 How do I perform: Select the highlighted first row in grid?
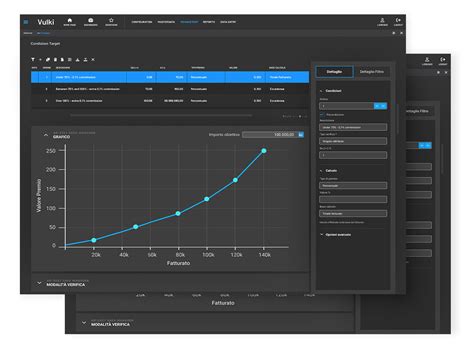[x=170, y=77]
